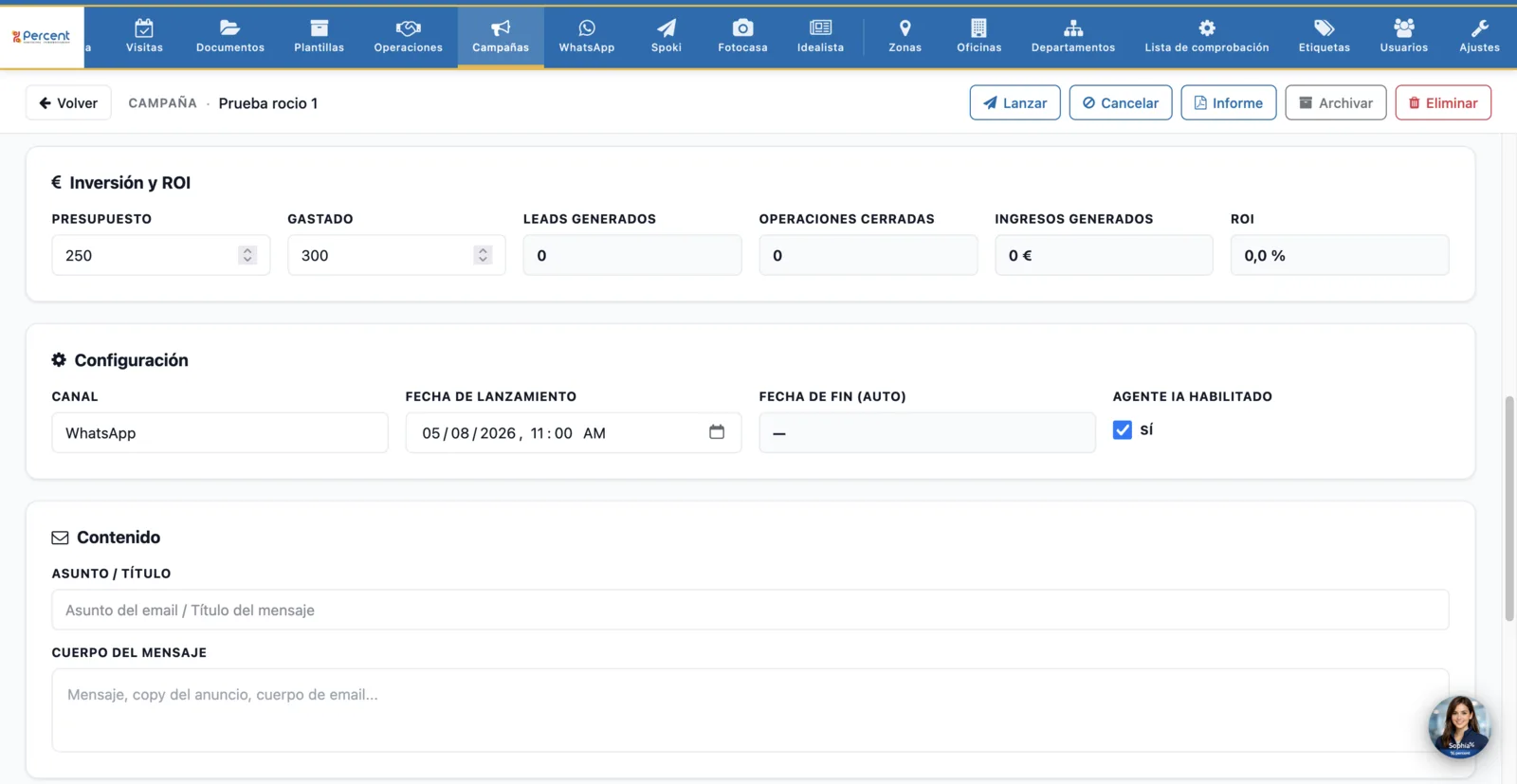Open the Lista de comprobación gear icon
This screenshot has height=784, width=1517.
click(1206, 28)
